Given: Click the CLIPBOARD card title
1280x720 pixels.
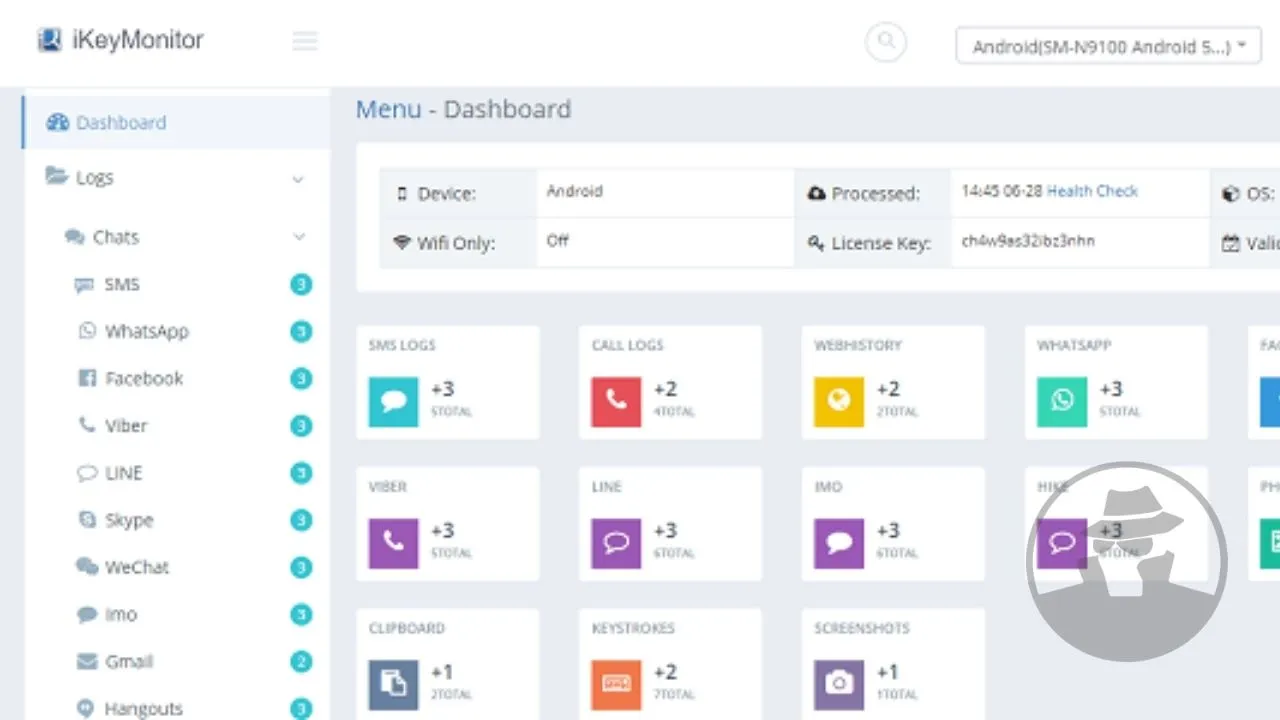Looking at the screenshot, I should click(406, 628).
